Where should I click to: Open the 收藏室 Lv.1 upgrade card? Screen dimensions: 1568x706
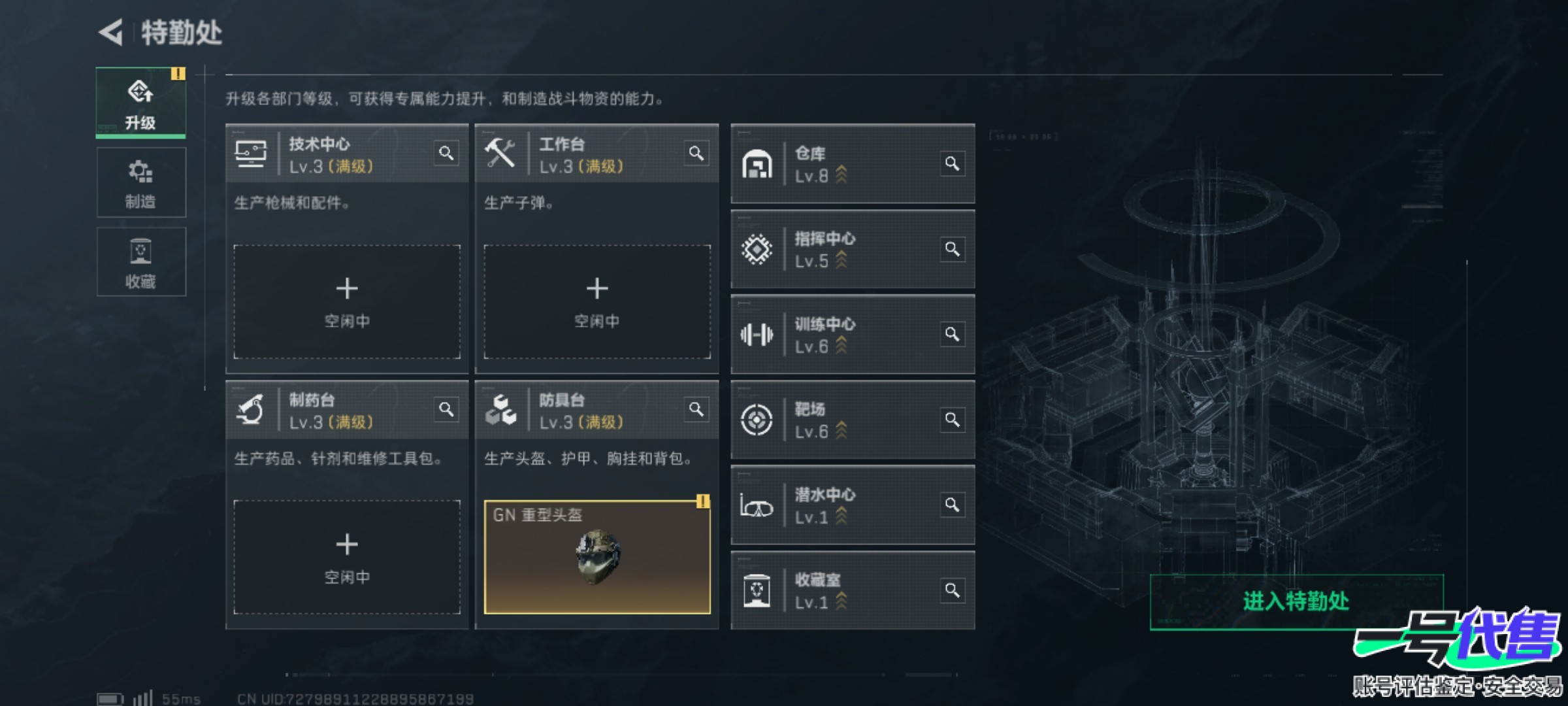click(x=853, y=591)
